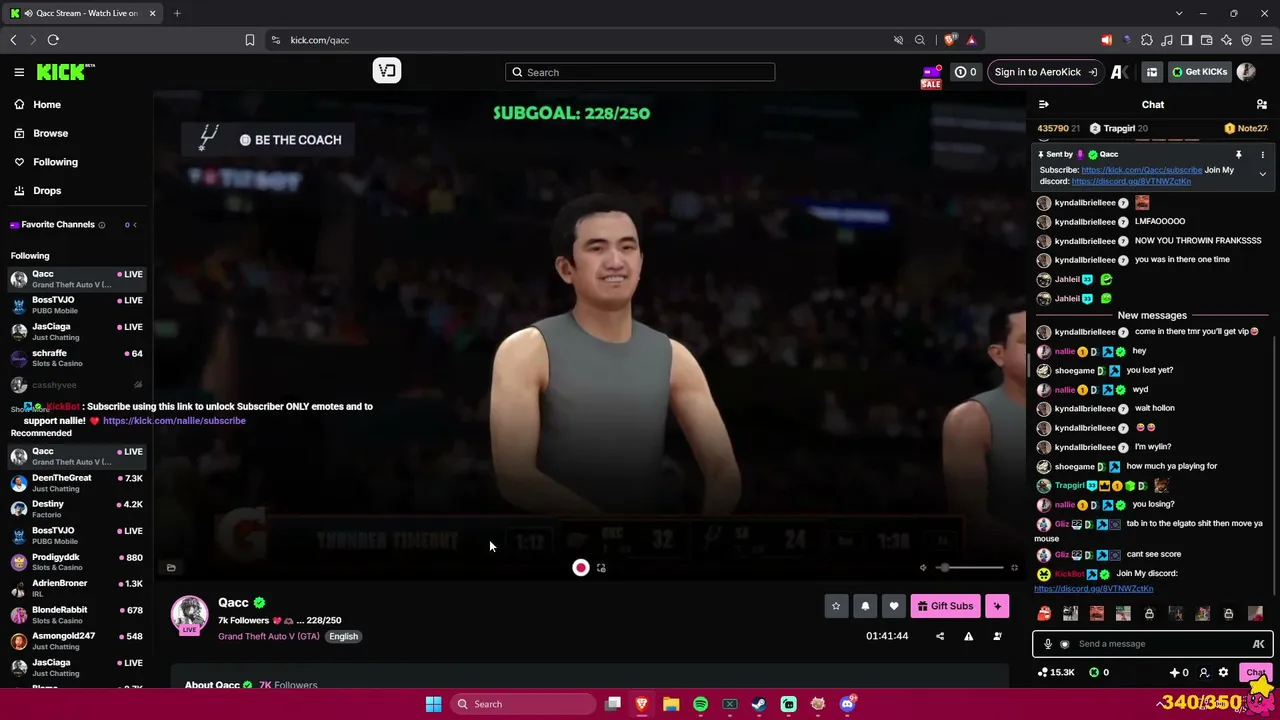Adjust the player volume slider
Image resolution: width=1280 pixels, height=720 pixels.
coord(970,568)
